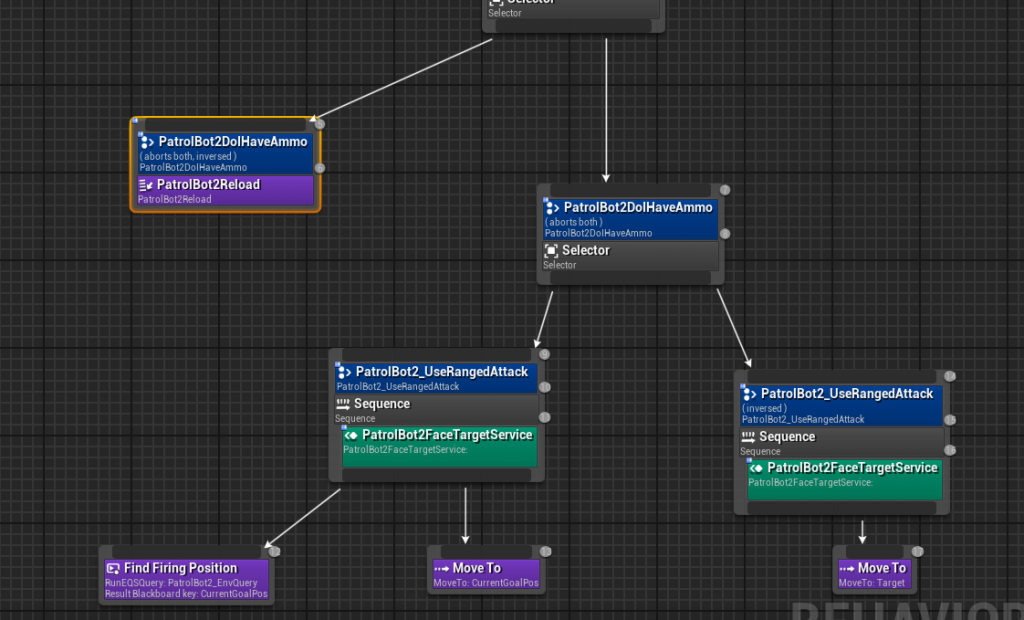Click "Result Blackboard key: CurrentGoalPos" text
Viewport: 1024px width, 620px height.
tap(186, 594)
